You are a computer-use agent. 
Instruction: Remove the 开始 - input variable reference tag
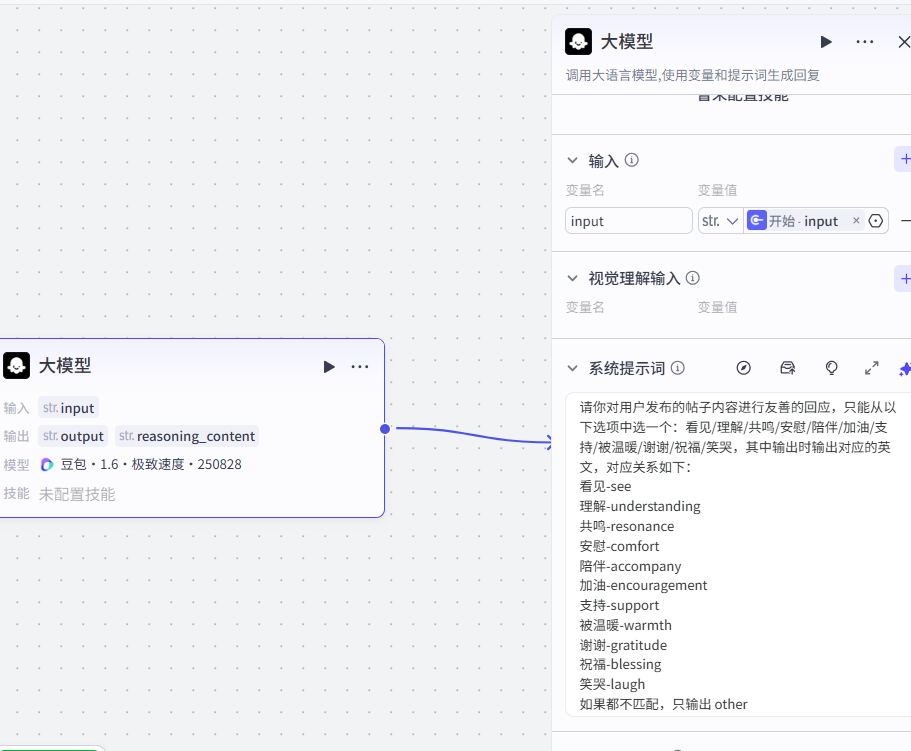(856, 221)
